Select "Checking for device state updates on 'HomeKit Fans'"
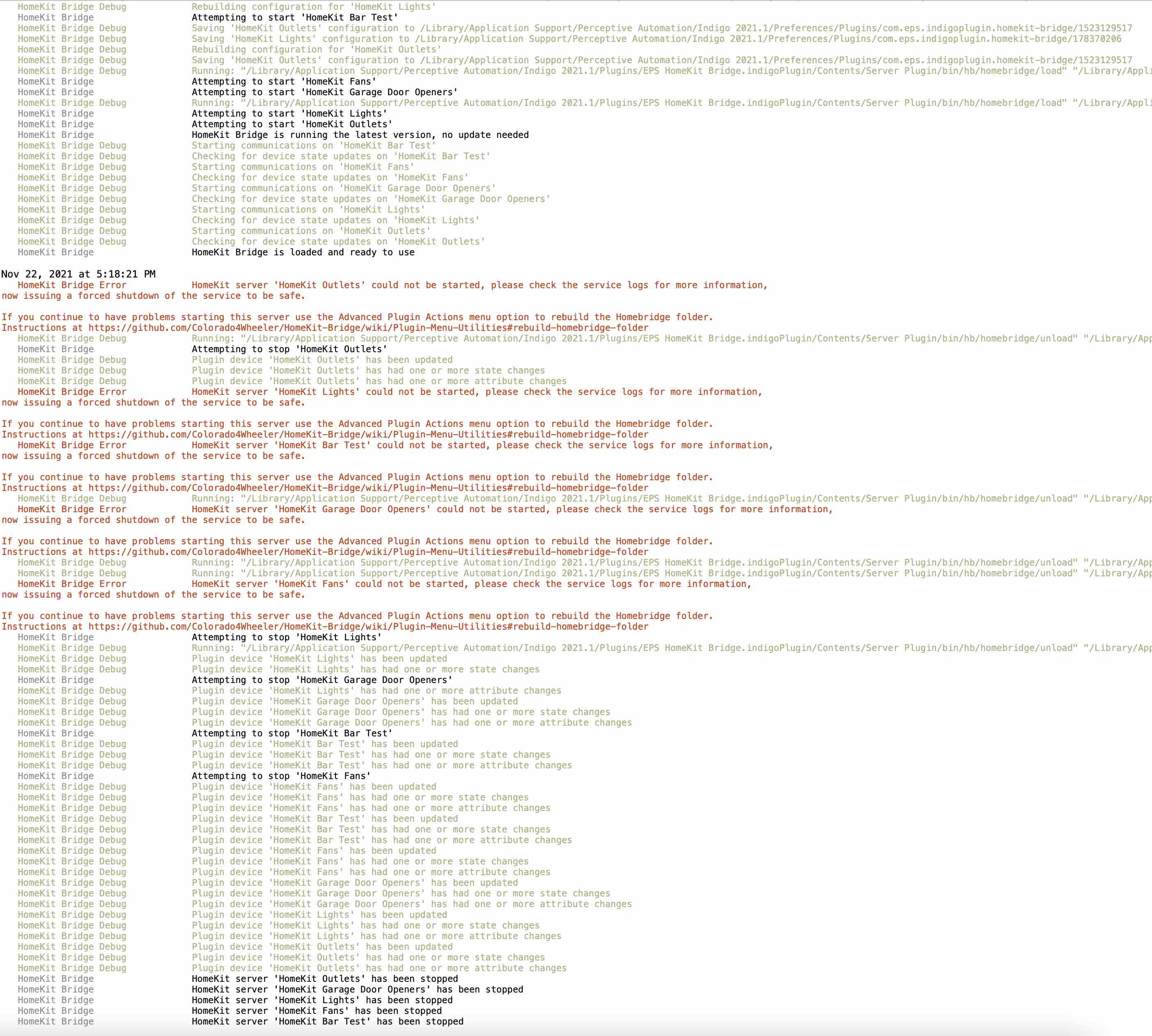 pyautogui.click(x=330, y=178)
